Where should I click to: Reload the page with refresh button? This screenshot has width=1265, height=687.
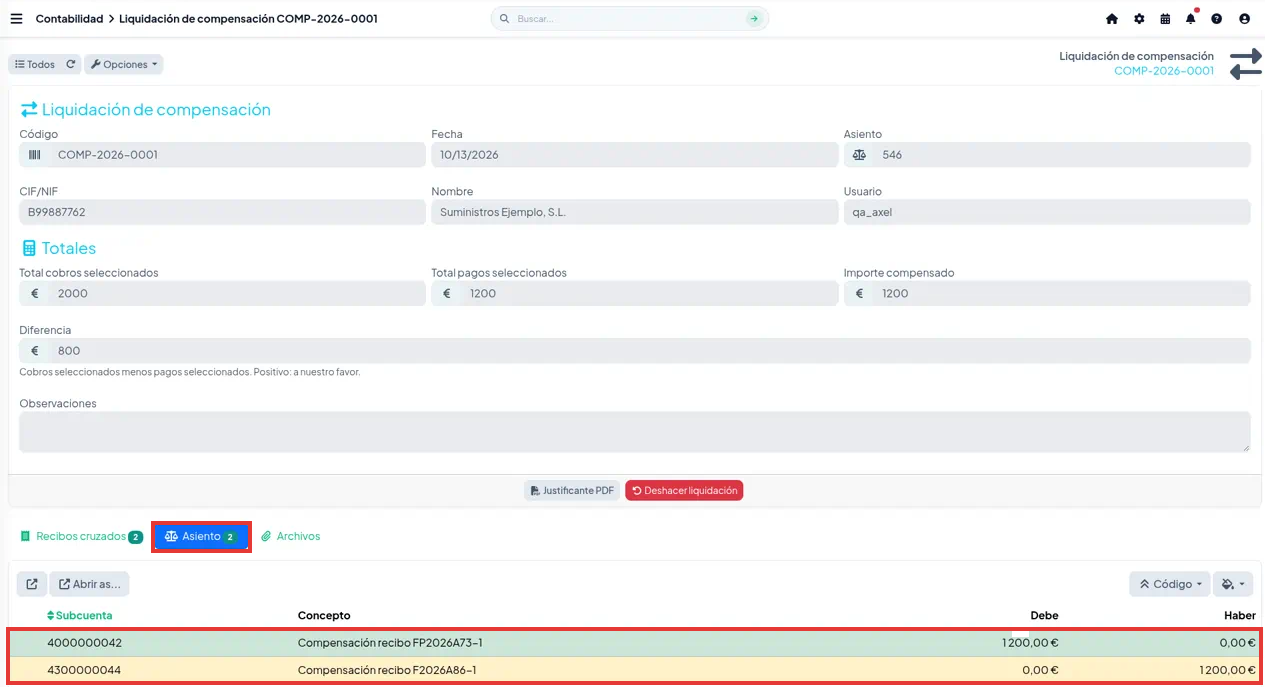(71, 64)
